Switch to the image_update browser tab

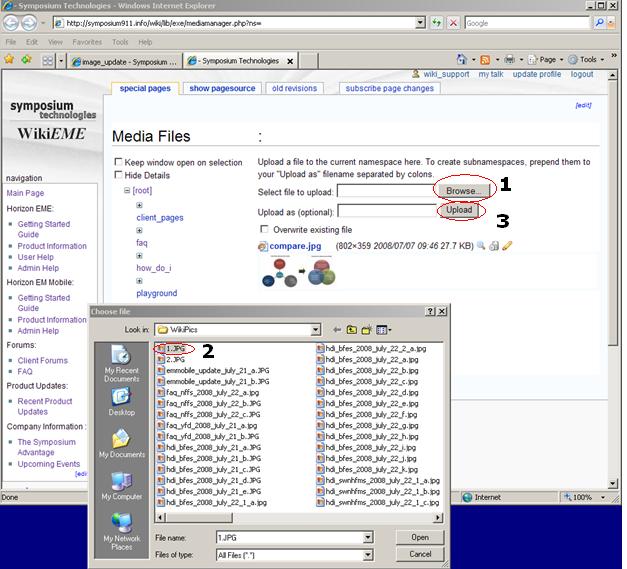tap(124, 62)
